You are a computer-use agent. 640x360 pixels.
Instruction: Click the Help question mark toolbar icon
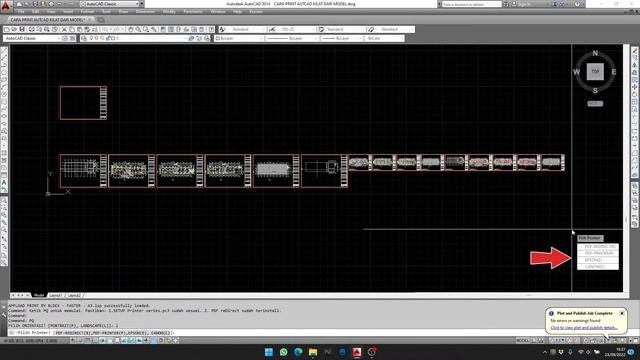pyautogui.click(x=211, y=29)
